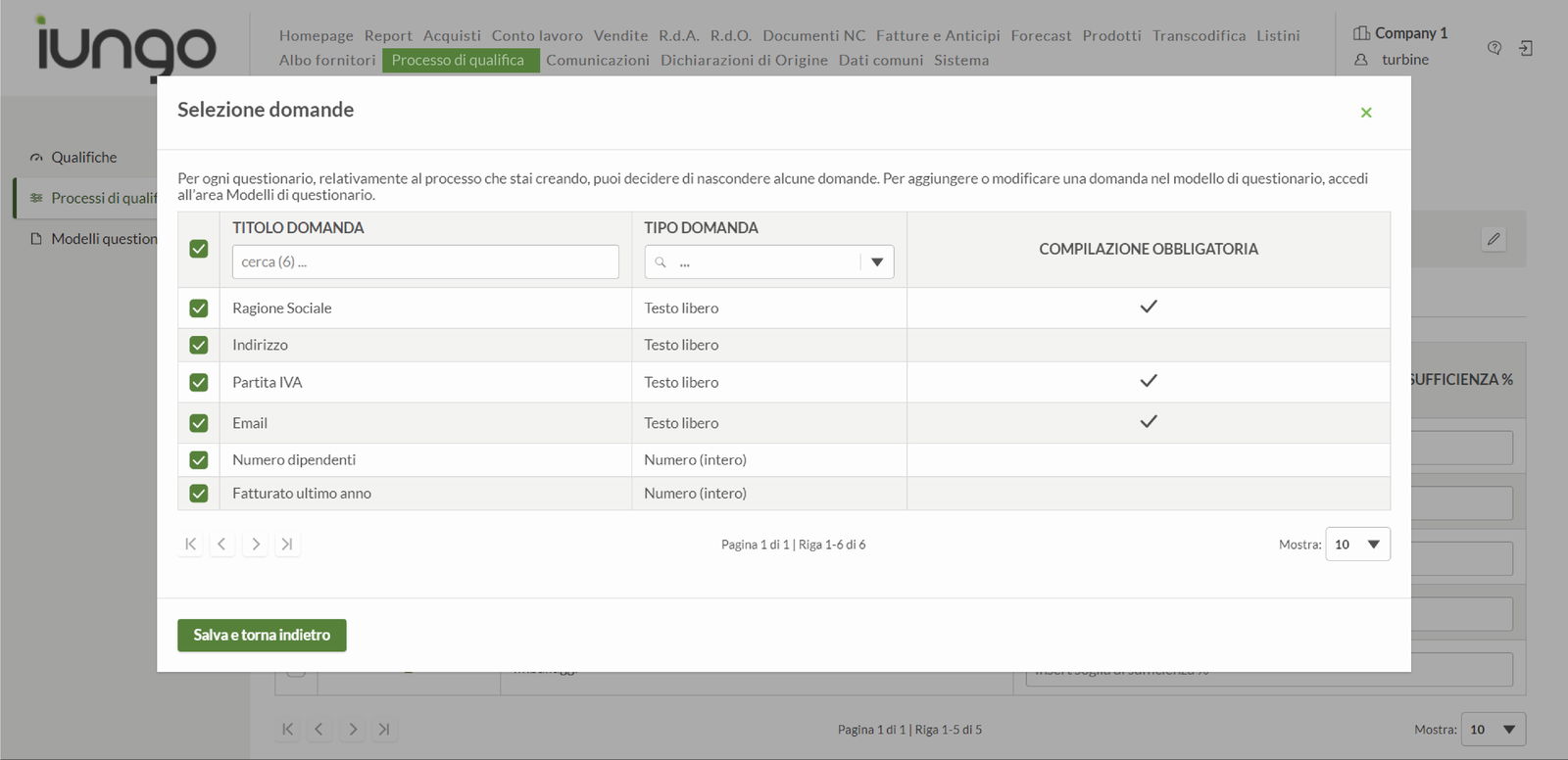Click background pager next page icon
This screenshot has height=760, width=1568.
pyautogui.click(x=352, y=729)
